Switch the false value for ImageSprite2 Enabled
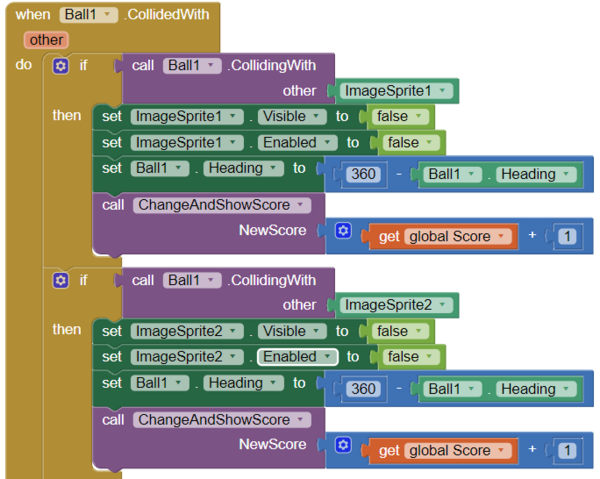This screenshot has height=479, width=600. point(410,357)
